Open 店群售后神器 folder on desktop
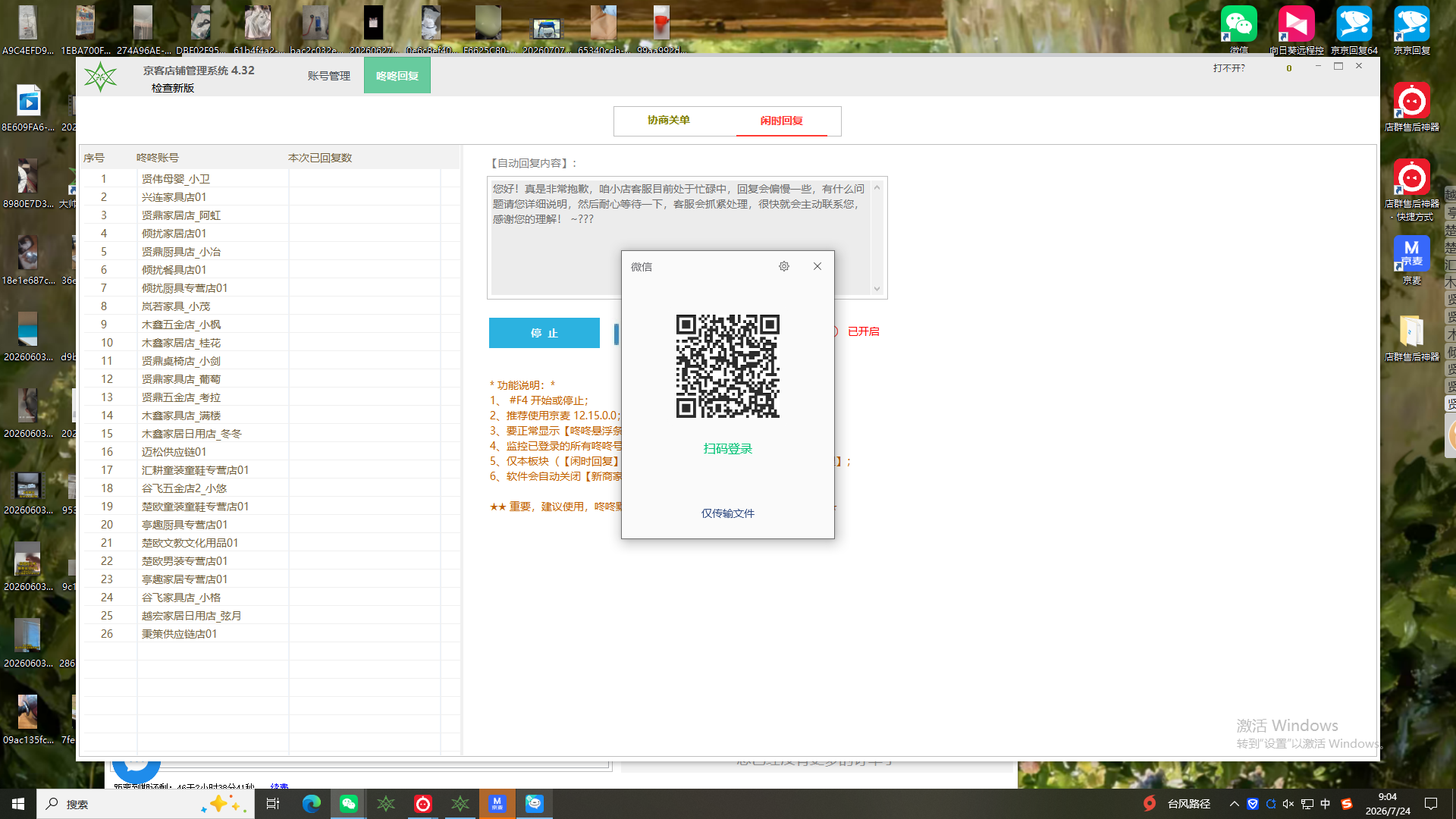1456x819 pixels. click(1412, 337)
